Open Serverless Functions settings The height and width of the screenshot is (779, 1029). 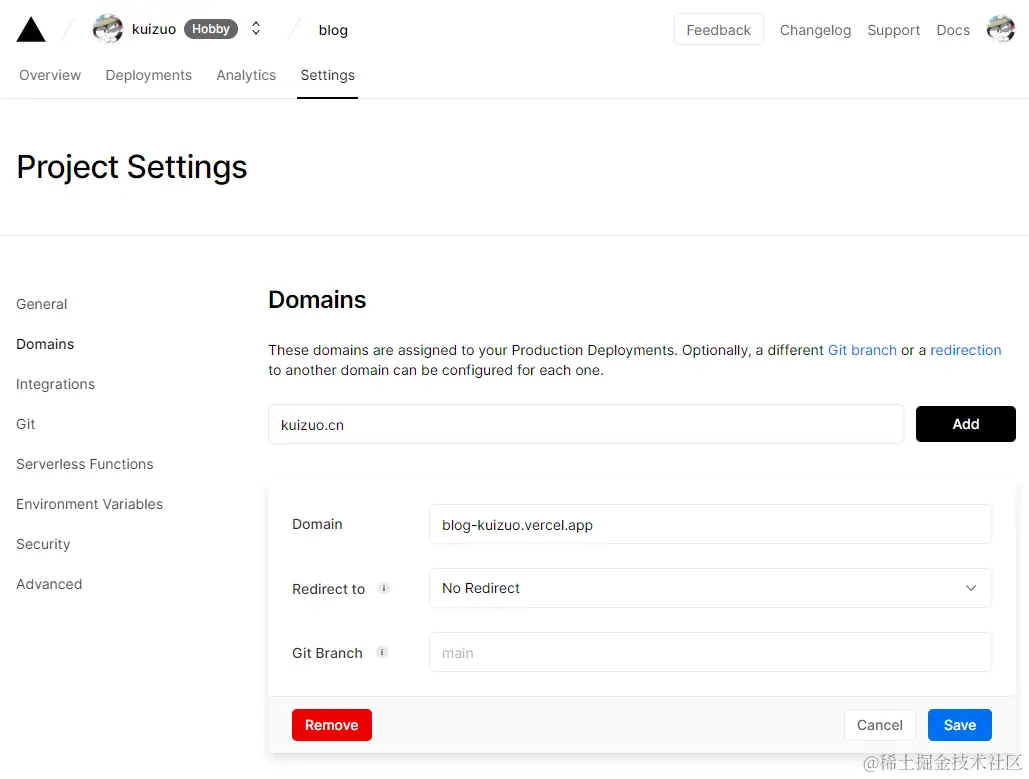85,464
